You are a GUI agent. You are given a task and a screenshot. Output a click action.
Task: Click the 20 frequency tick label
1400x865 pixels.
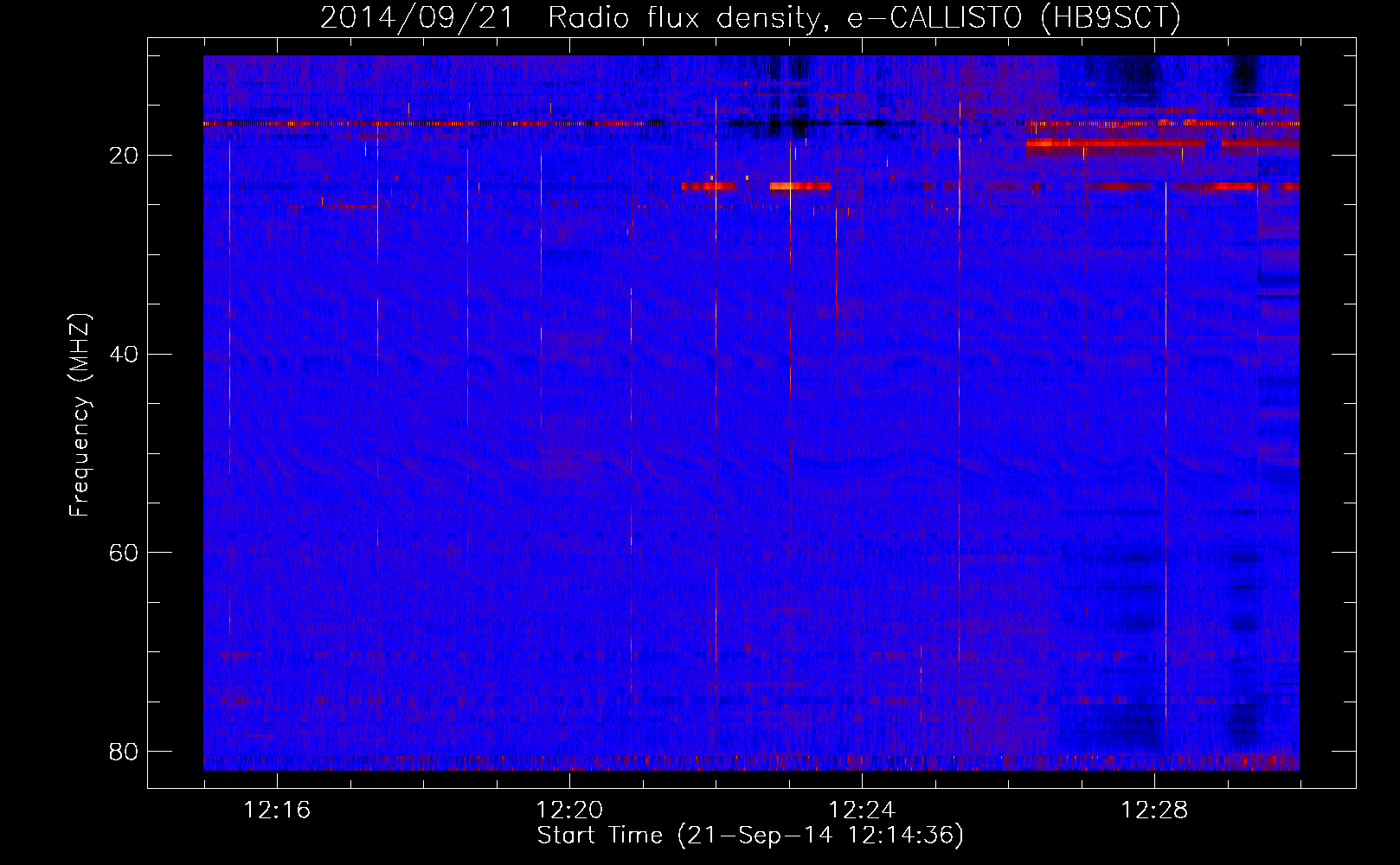tap(125, 156)
